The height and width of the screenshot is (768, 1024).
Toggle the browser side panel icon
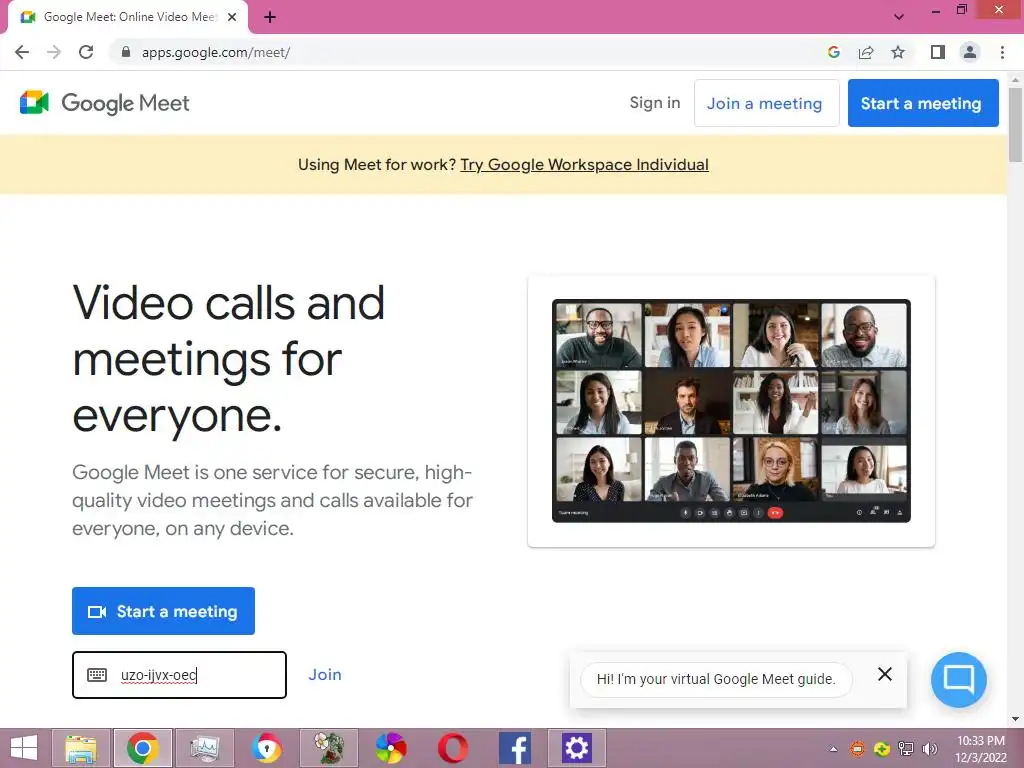coord(938,52)
